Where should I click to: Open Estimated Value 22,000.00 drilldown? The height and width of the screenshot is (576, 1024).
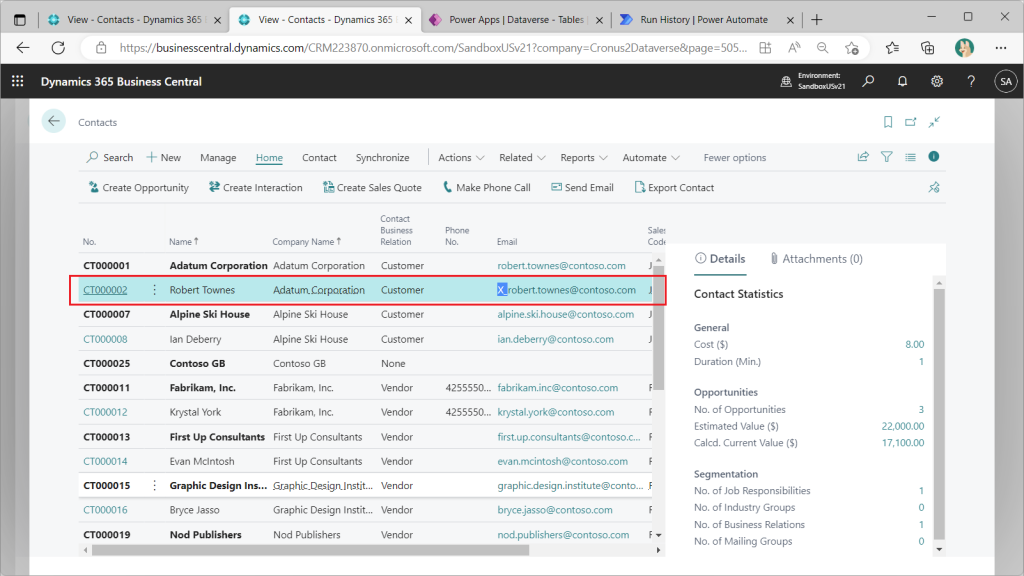(x=903, y=426)
